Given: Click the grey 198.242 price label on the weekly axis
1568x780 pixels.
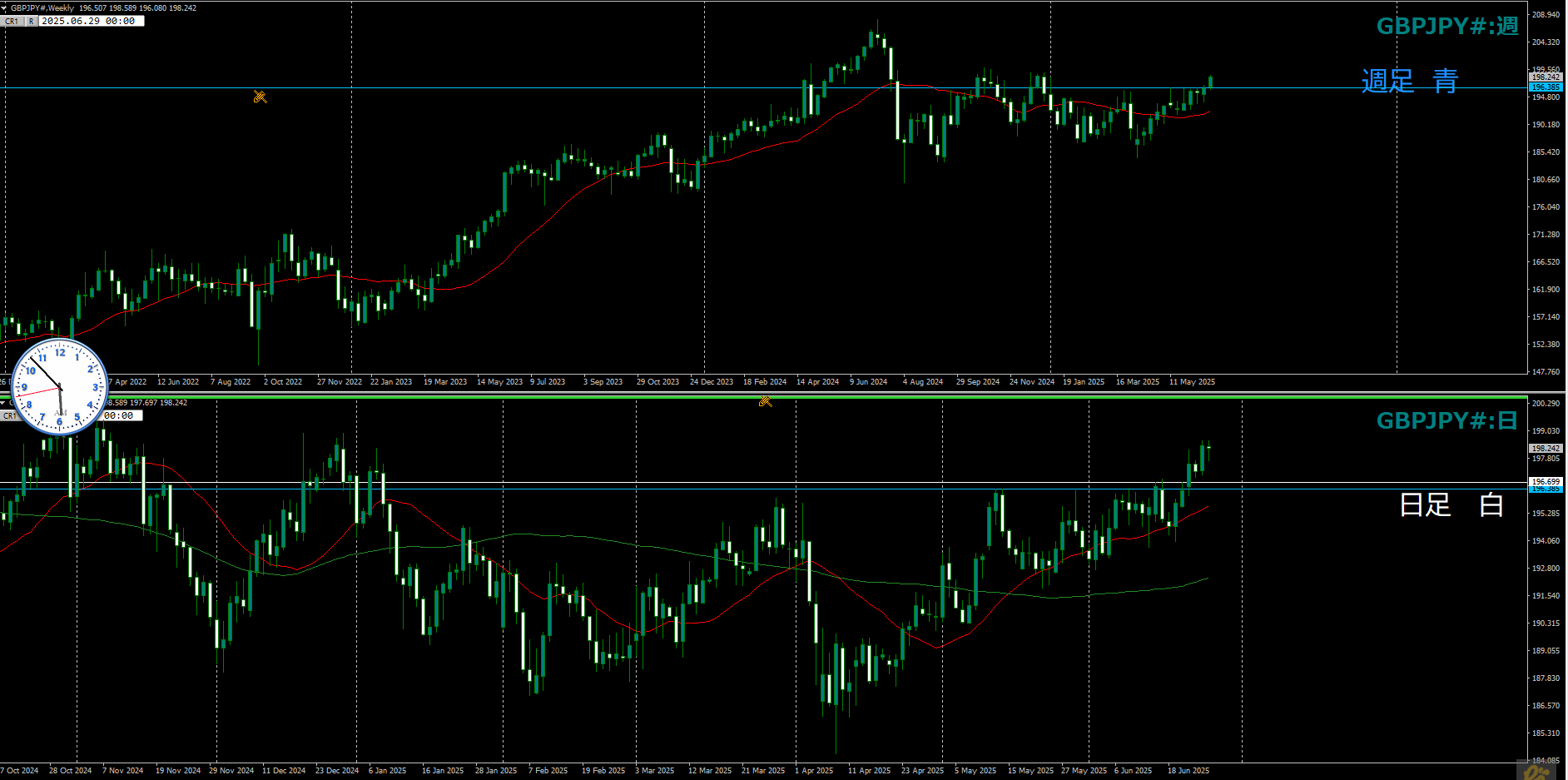Looking at the screenshot, I should [1546, 77].
